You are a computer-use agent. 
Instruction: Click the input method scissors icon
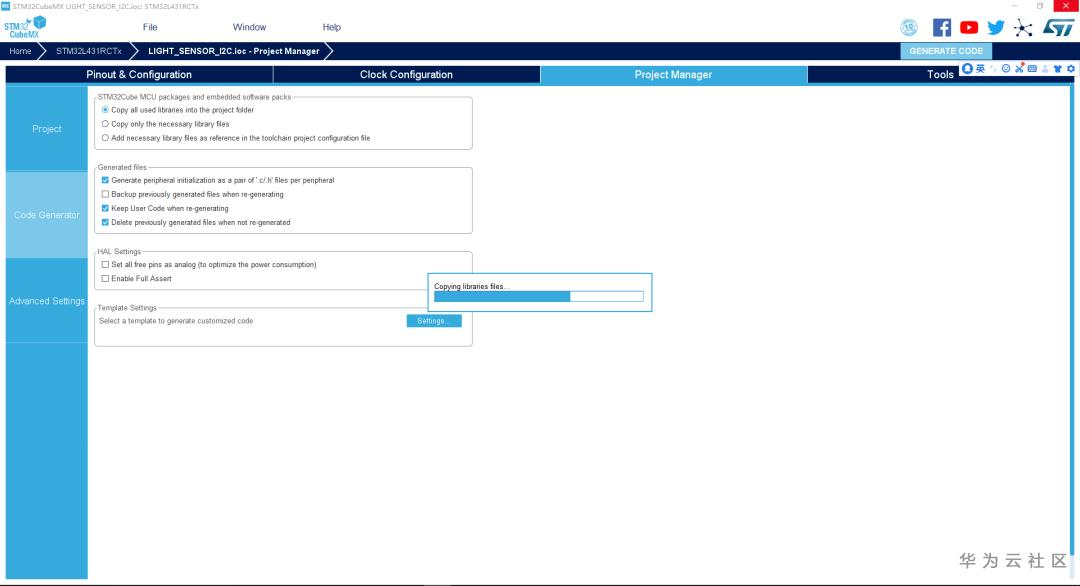pyautogui.click(x=1019, y=68)
